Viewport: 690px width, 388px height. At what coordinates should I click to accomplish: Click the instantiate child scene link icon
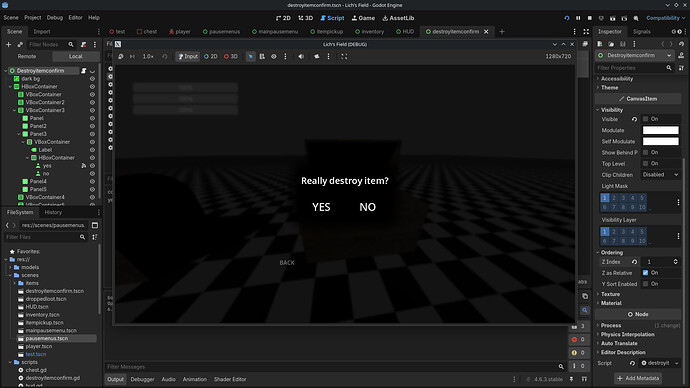tap(20, 44)
